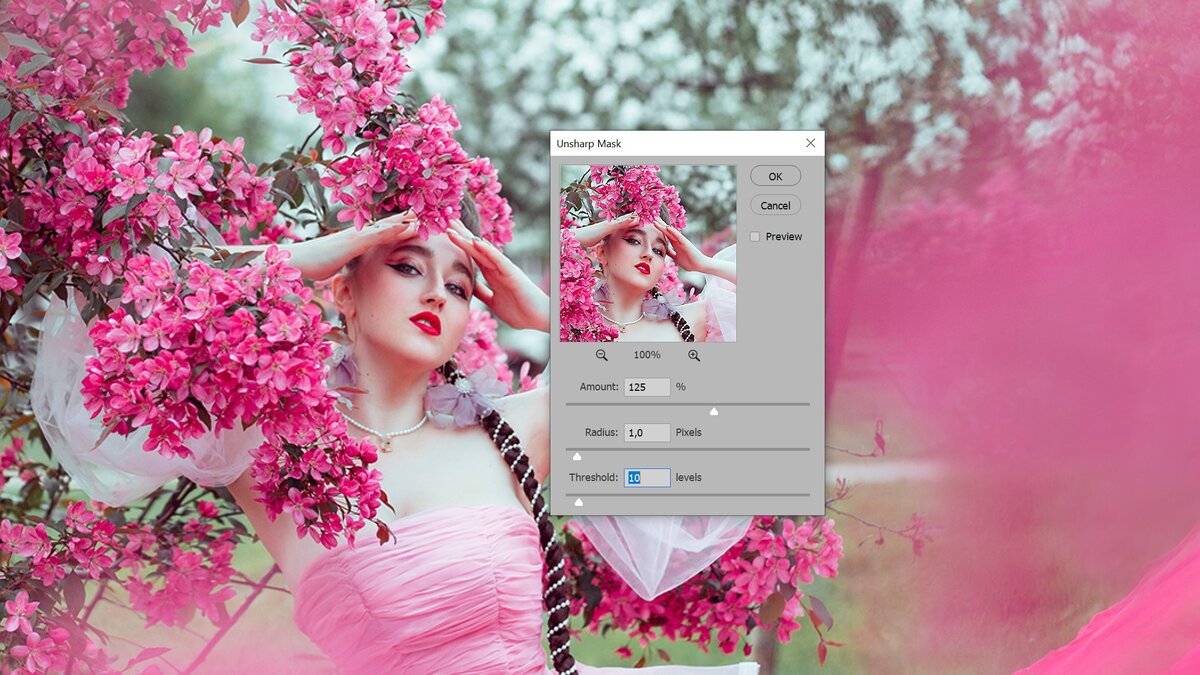This screenshot has width=1200, height=675.
Task: Click the Amount slider handle
Action: click(714, 411)
